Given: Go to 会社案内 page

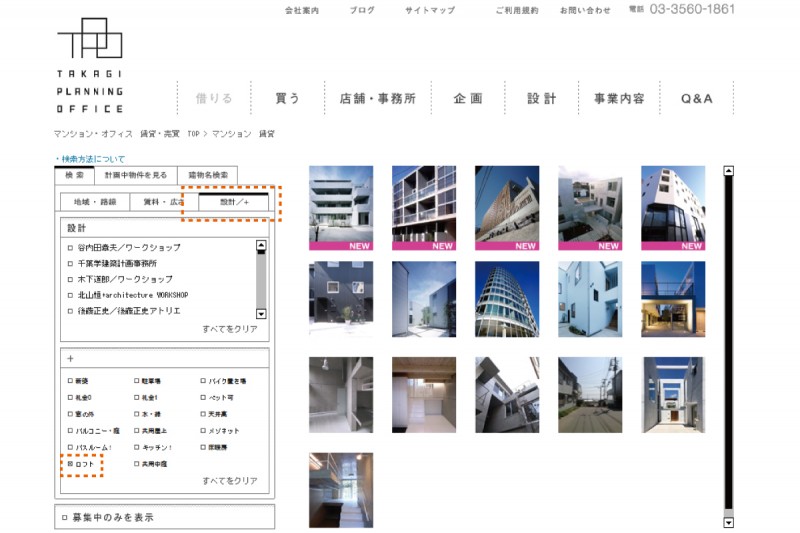Looking at the screenshot, I should [302, 10].
